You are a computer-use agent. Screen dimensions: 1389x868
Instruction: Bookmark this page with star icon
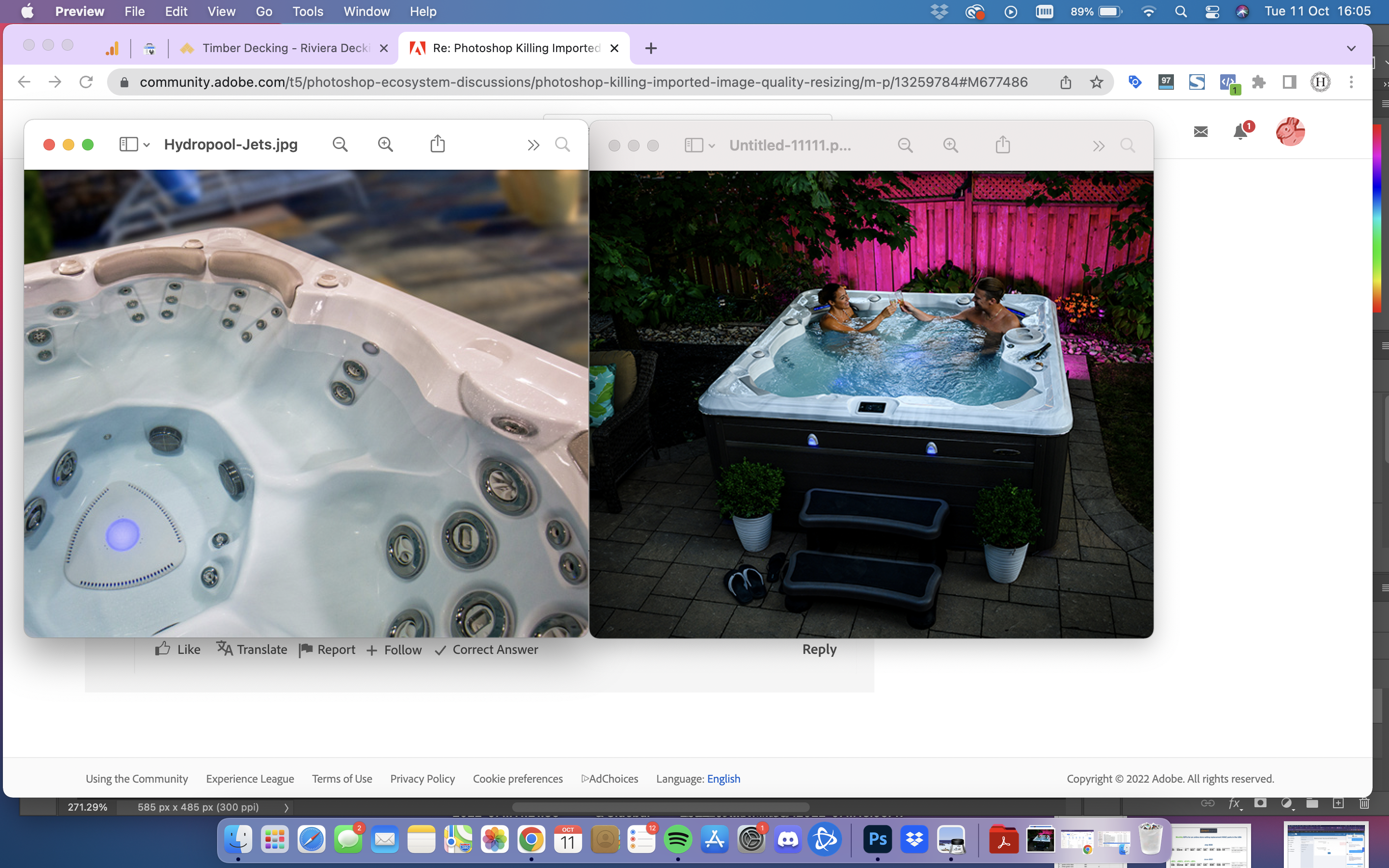tap(1096, 82)
